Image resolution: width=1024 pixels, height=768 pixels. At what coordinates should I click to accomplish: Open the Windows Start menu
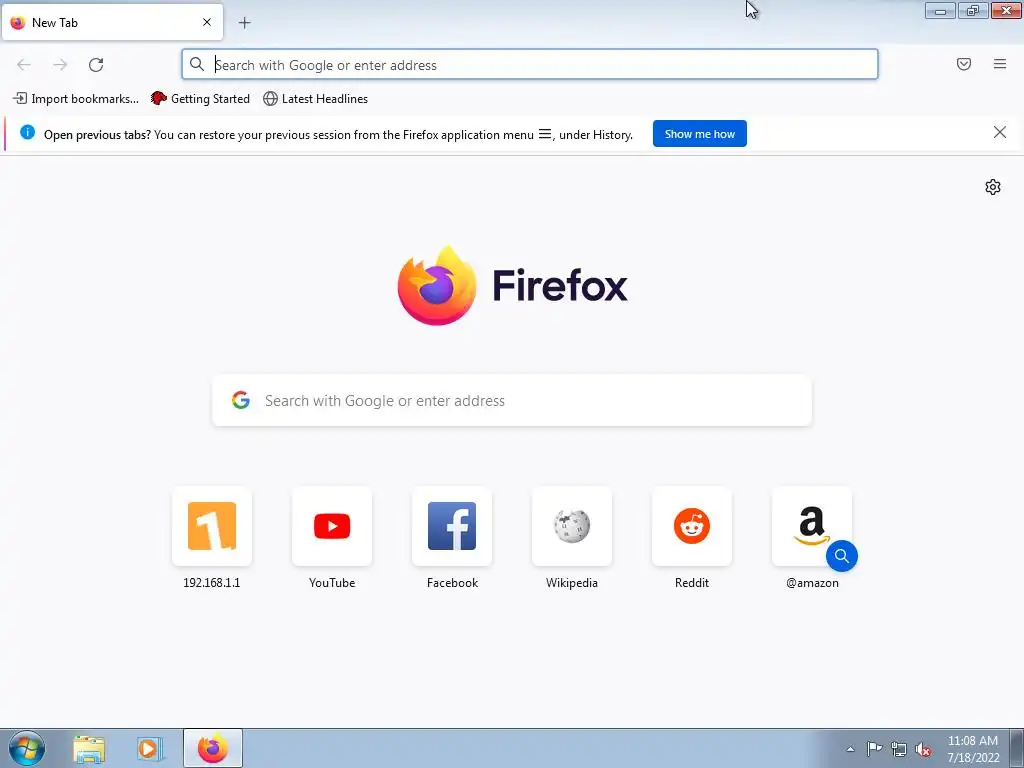(27, 748)
